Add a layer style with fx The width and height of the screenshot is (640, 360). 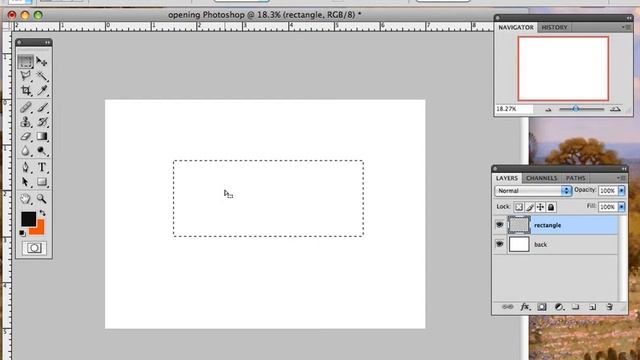click(525, 307)
